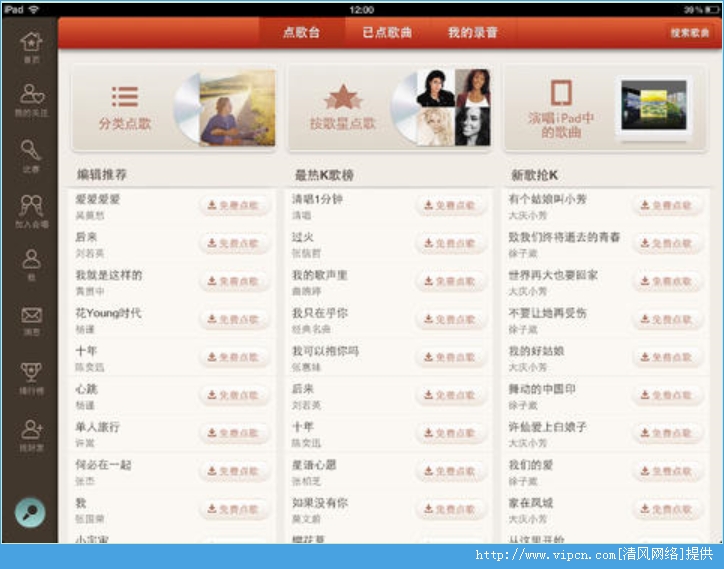Click 免费点歌 for 单人旅行

click(234, 433)
